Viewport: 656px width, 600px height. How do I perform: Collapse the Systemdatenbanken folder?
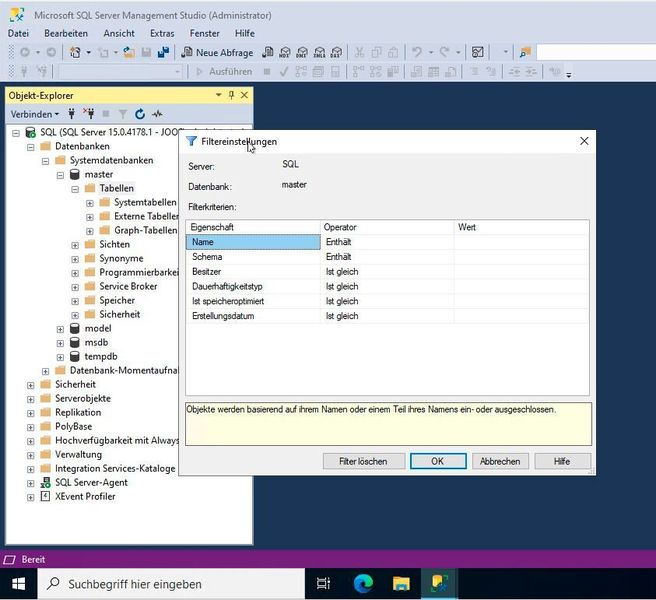(46, 162)
